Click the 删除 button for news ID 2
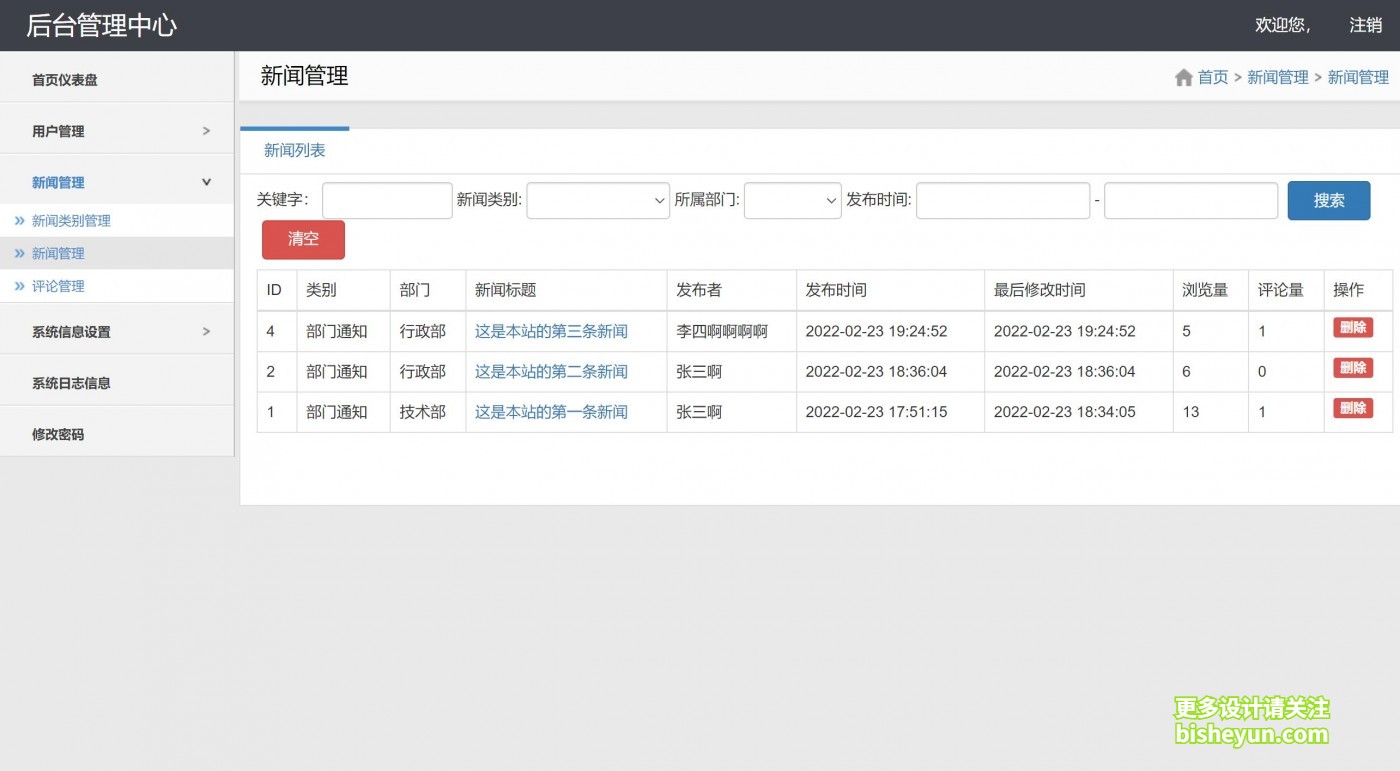This screenshot has height=771, width=1400. pyautogui.click(x=1353, y=367)
